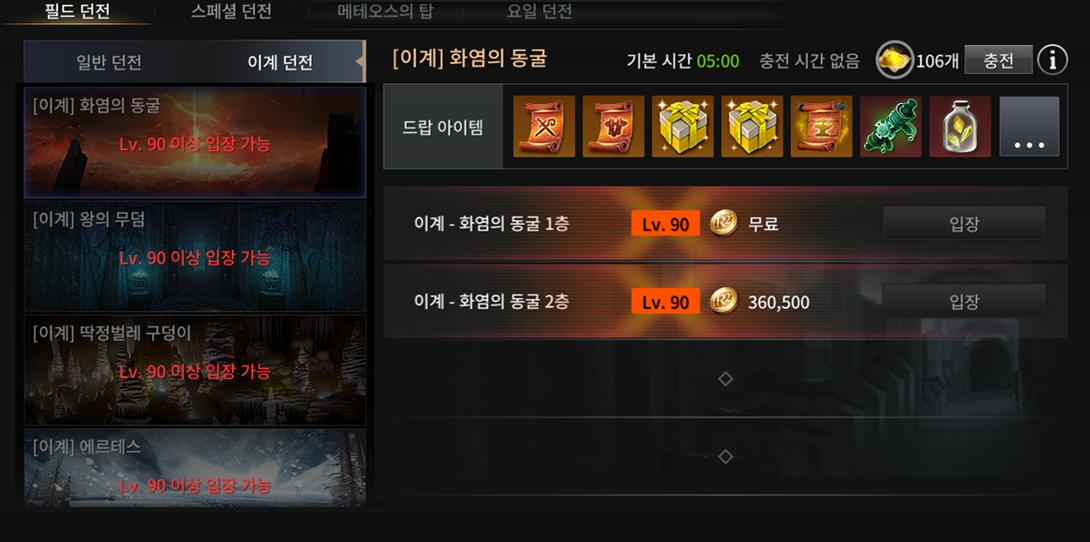This screenshot has height=542, width=1090.
Task: Open the 스페셜 던전 tab
Action: [231, 12]
